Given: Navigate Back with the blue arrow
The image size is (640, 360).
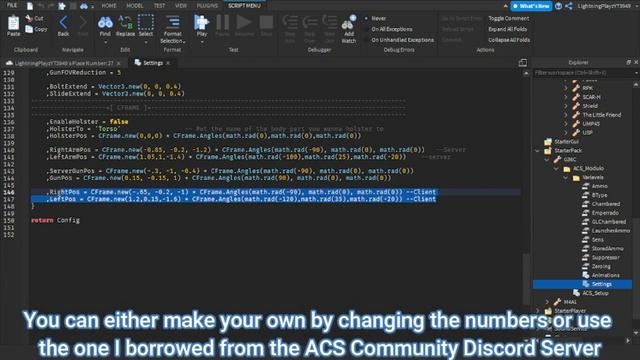Looking at the screenshot, I should pos(63,22).
